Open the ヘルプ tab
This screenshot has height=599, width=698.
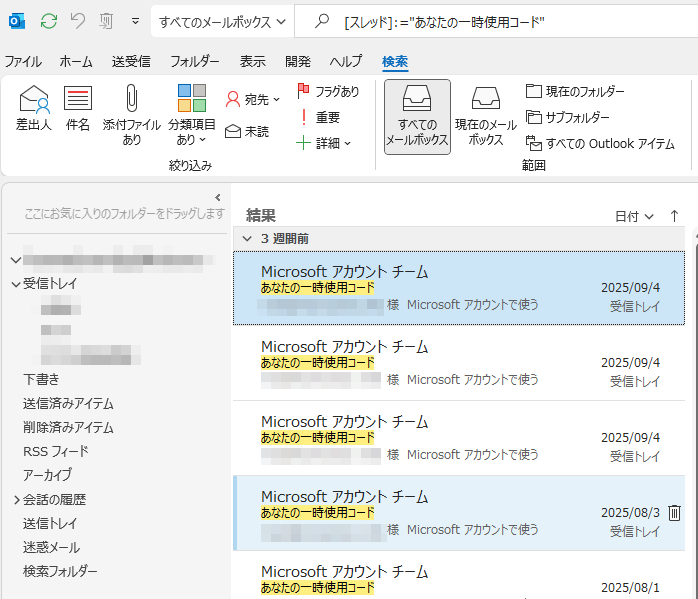point(346,61)
